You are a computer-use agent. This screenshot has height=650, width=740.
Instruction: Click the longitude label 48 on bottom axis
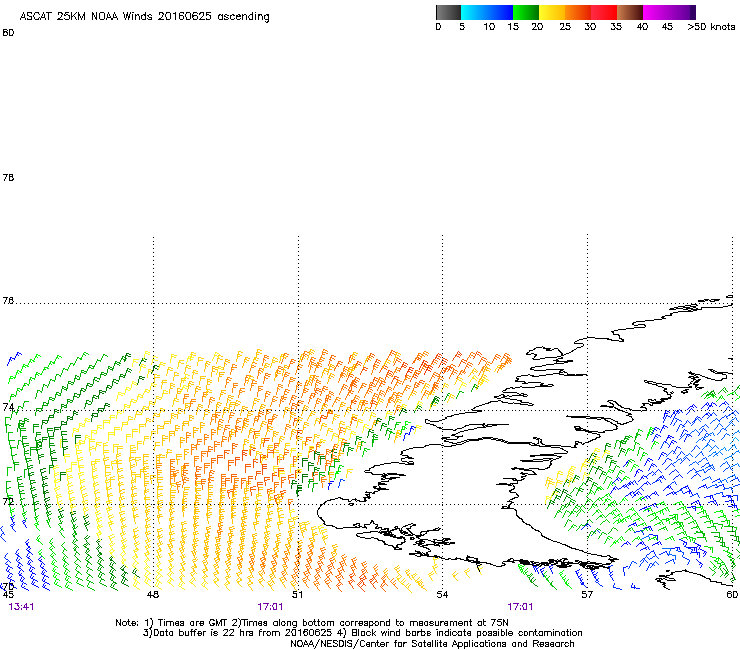coord(153,594)
